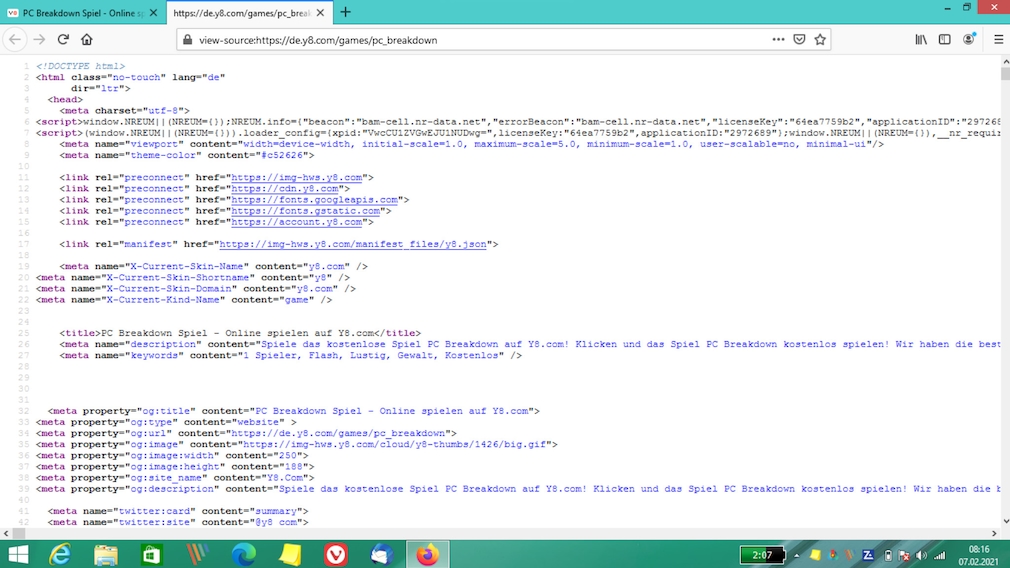This screenshot has width=1010, height=568.
Task: Launch Vivaldi from the taskbar
Action: (336, 554)
